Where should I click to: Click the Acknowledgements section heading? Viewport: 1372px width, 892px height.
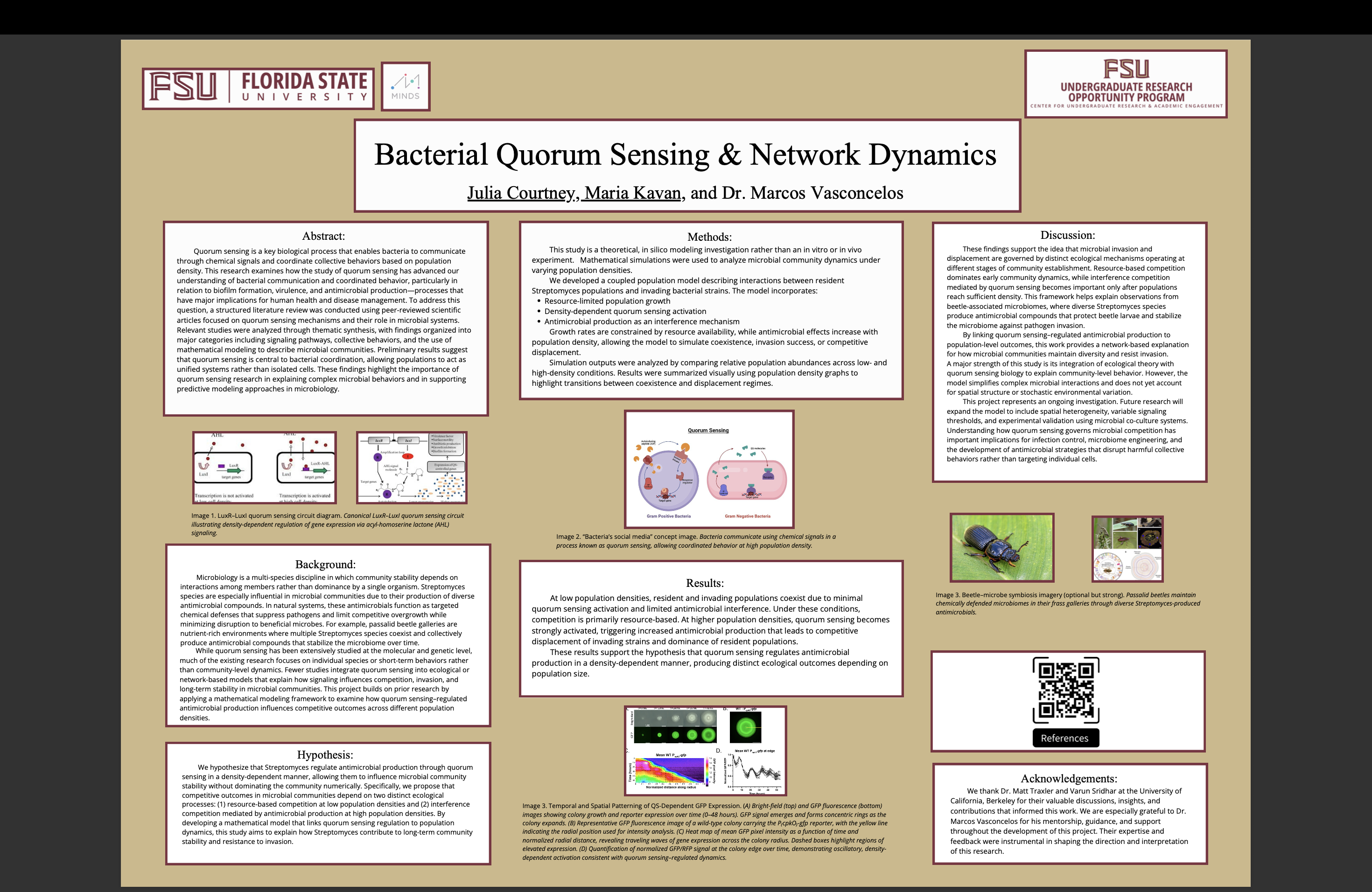point(1068,779)
